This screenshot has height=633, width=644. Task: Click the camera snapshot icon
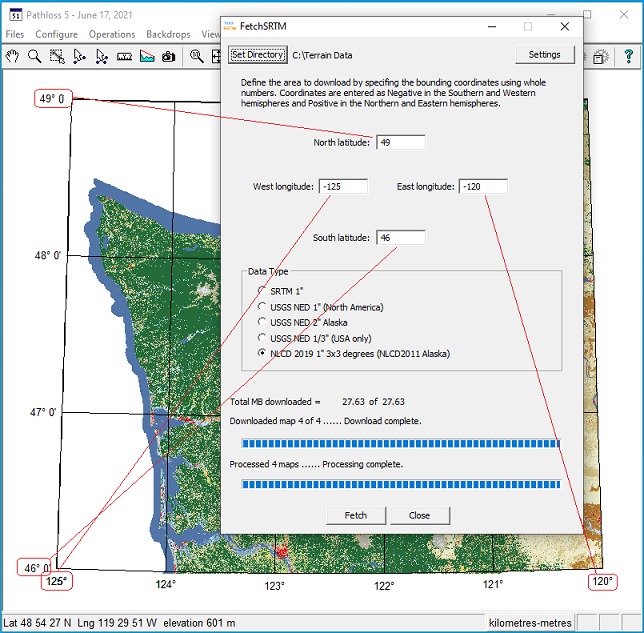click(x=169, y=56)
